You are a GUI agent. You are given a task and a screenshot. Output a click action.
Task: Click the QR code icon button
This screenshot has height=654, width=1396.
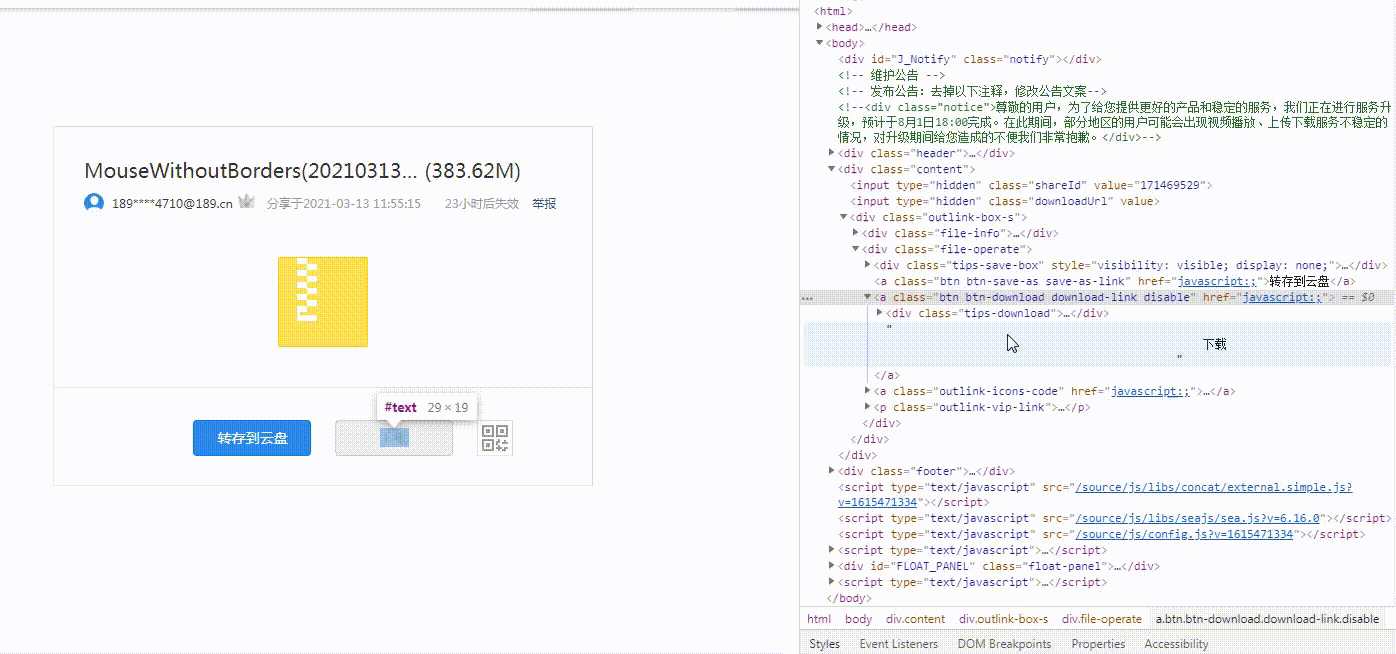495,438
